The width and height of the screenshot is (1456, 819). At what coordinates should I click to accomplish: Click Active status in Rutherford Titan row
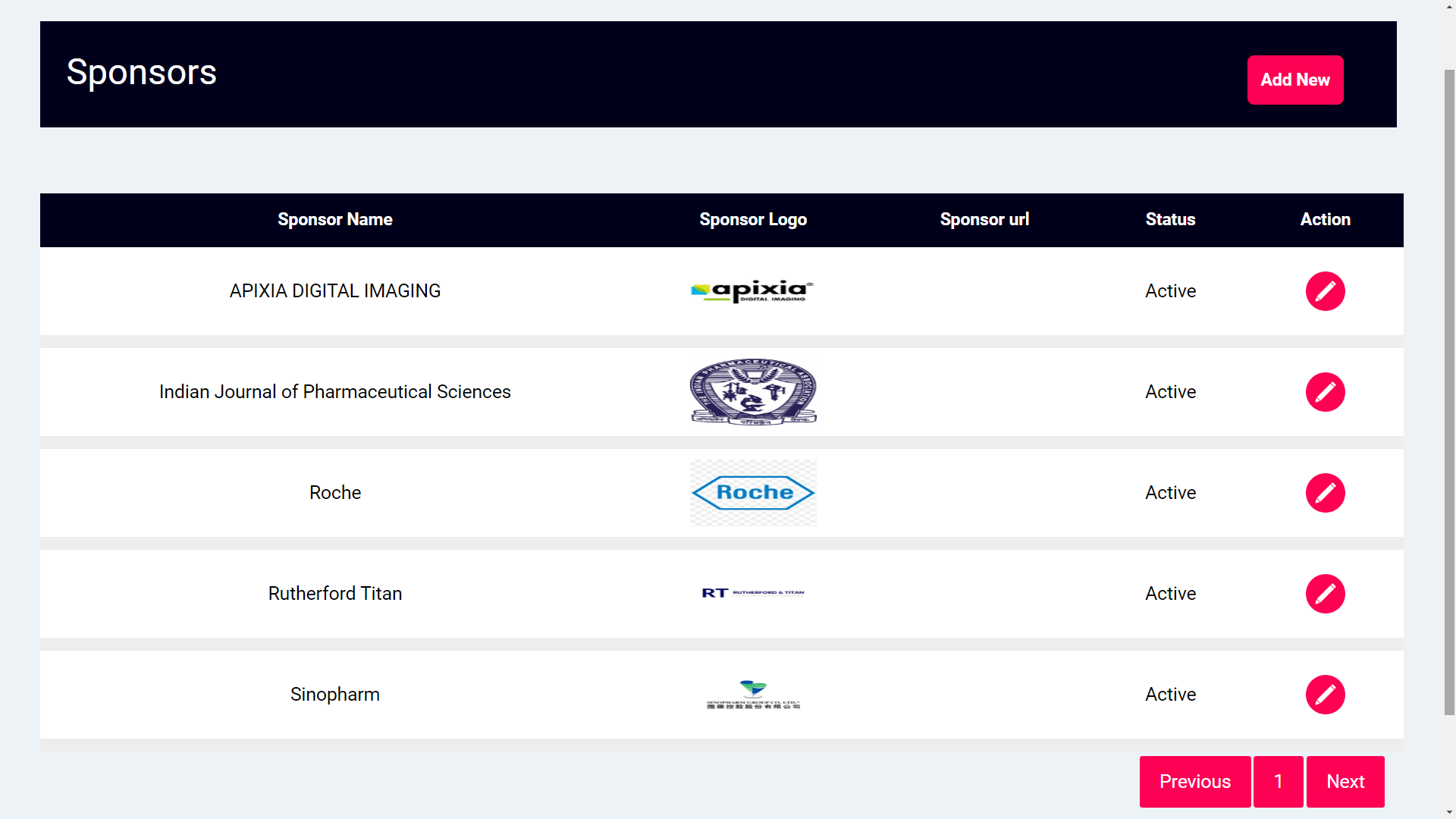[x=1170, y=594]
